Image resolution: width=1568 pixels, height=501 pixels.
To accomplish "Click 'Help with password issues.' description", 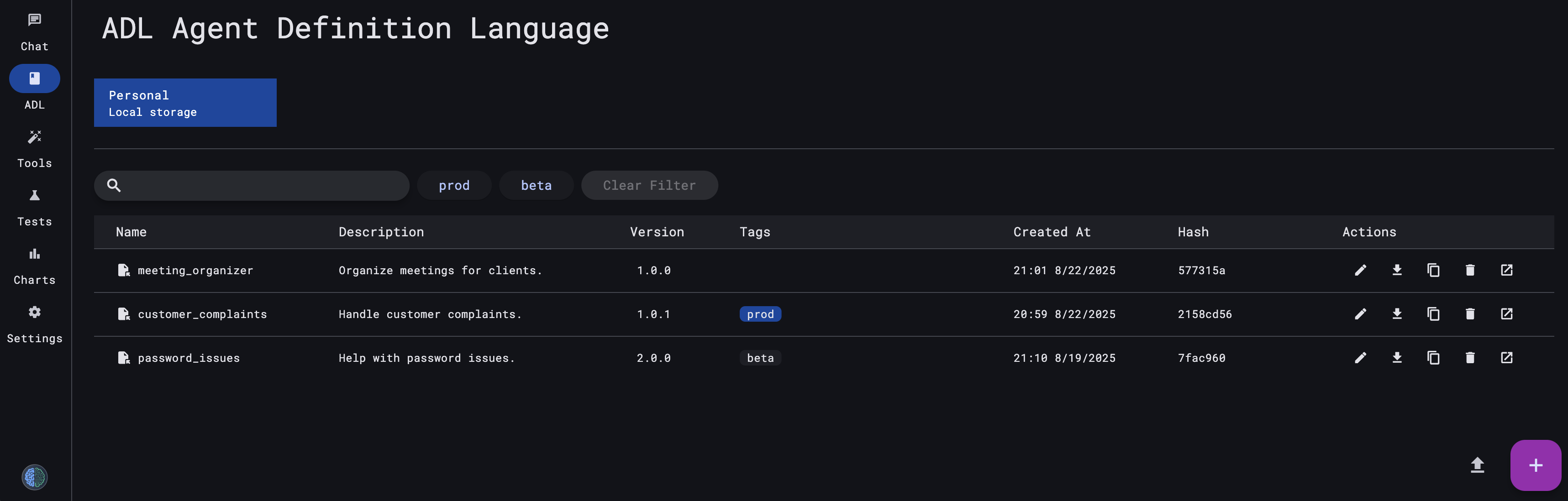I will [x=426, y=358].
